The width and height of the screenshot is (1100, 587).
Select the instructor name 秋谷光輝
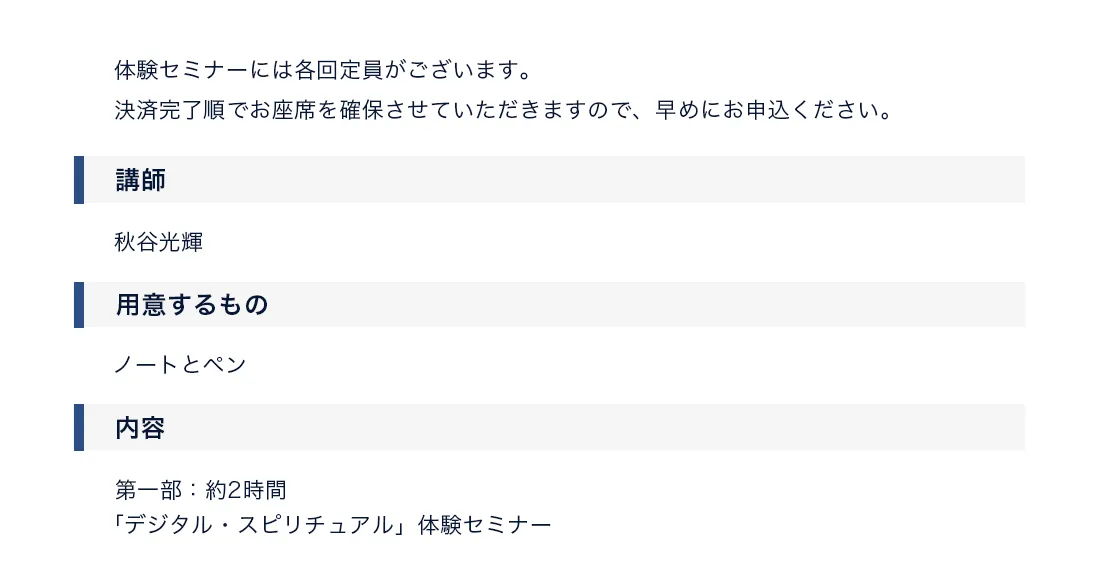pos(159,242)
